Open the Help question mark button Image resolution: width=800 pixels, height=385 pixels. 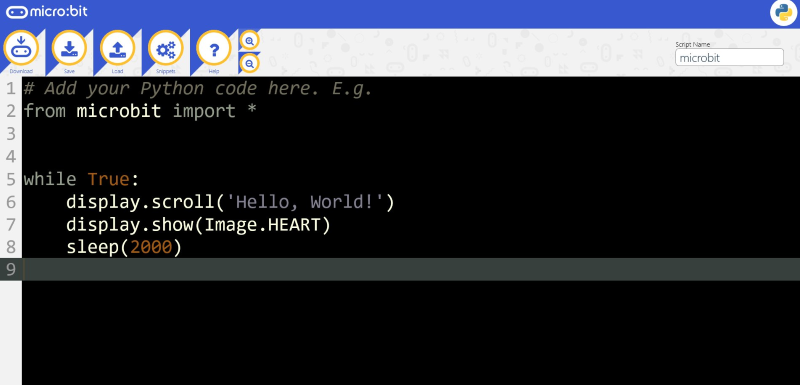coord(214,49)
